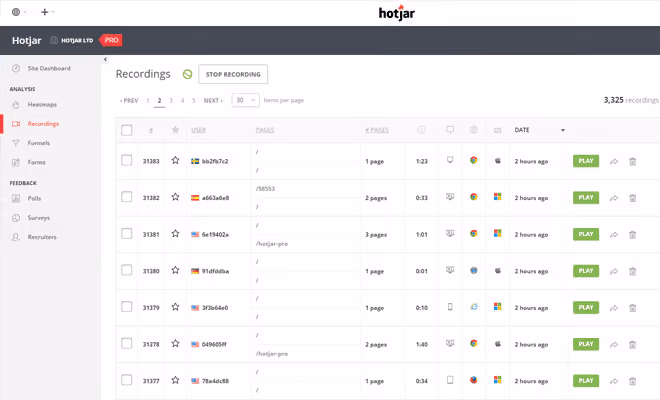
Task: Click the STOP RECORDING button
Action: point(233,75)
